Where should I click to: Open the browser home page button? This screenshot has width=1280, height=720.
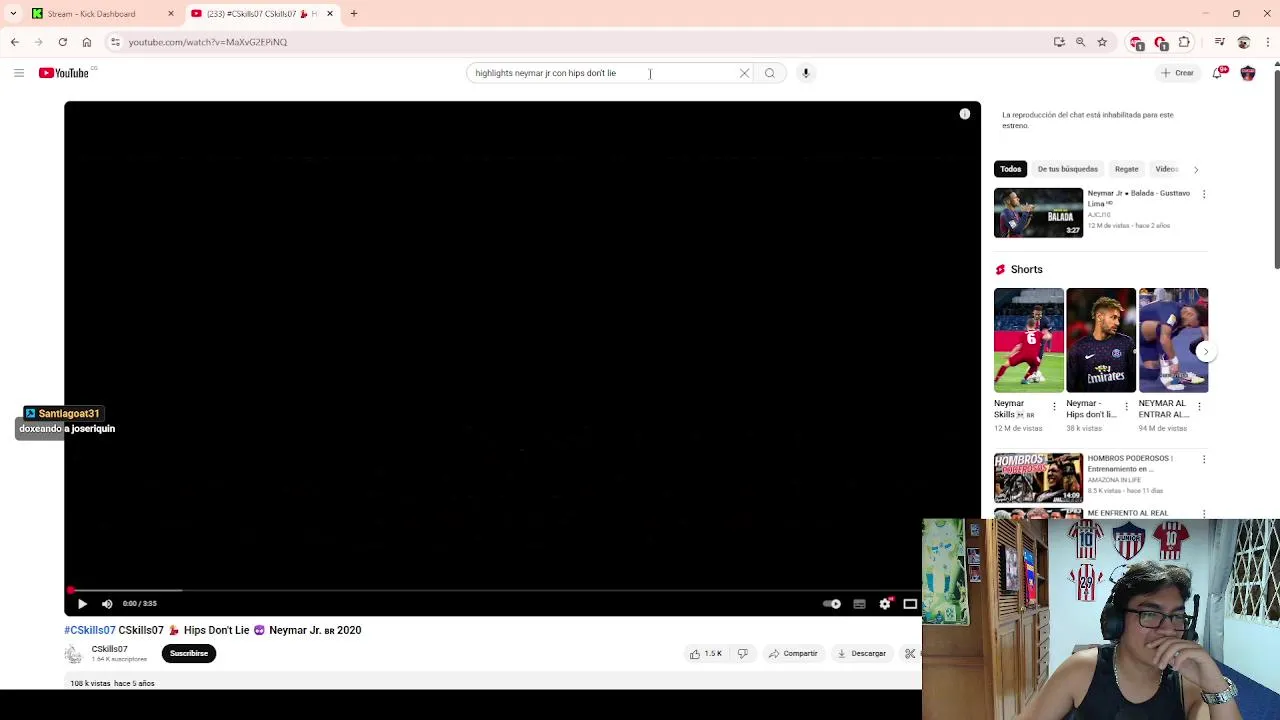[87, 42]
